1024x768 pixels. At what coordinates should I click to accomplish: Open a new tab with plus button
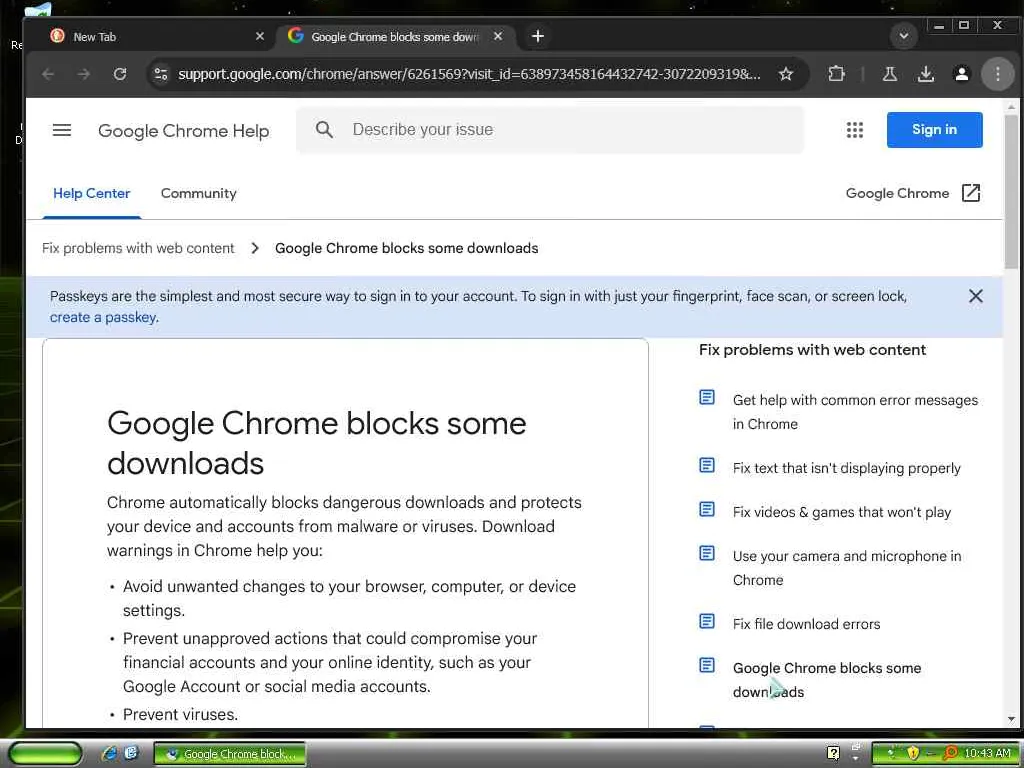click(537, 37)
